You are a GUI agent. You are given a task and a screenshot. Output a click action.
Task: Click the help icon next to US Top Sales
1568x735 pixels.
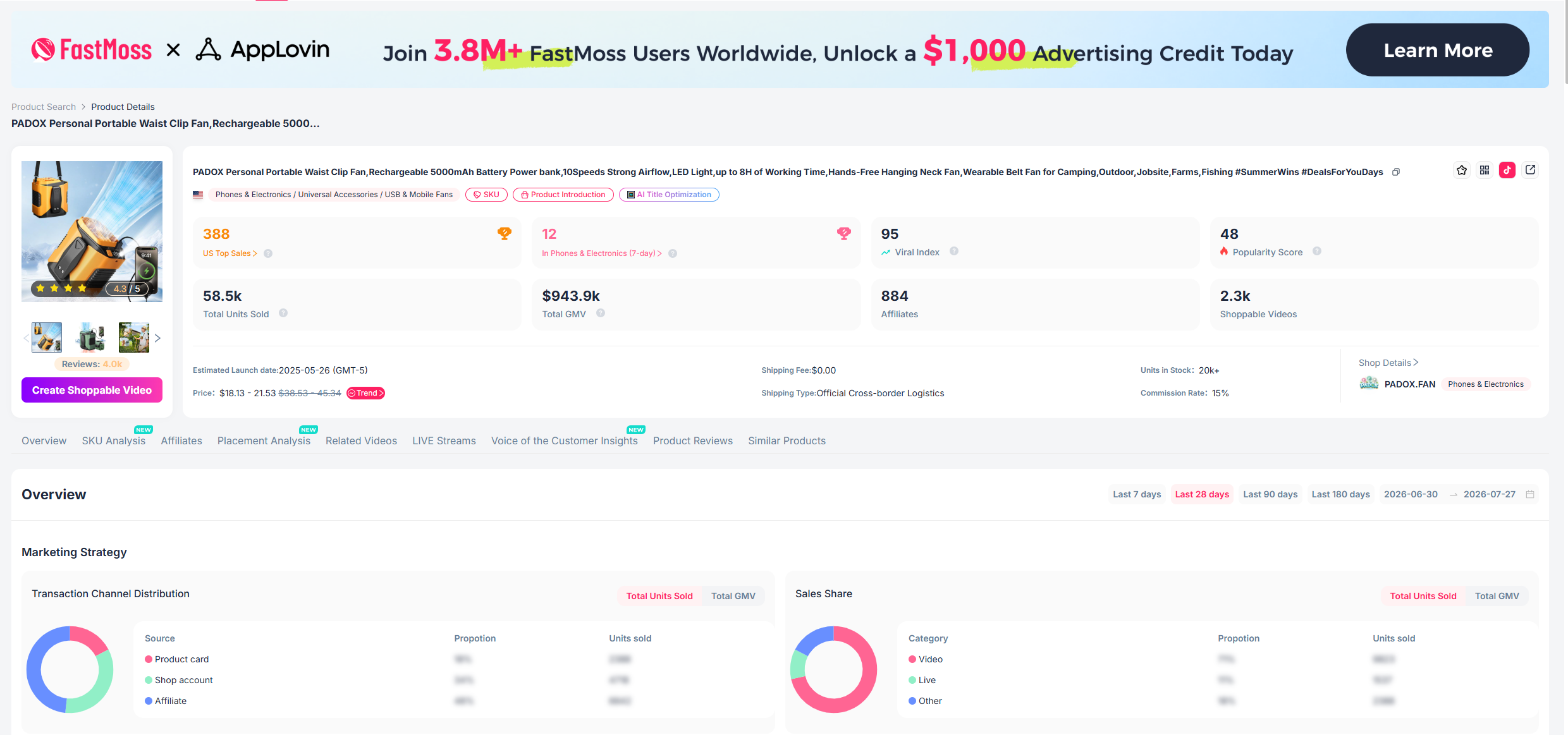coord(268,253)
